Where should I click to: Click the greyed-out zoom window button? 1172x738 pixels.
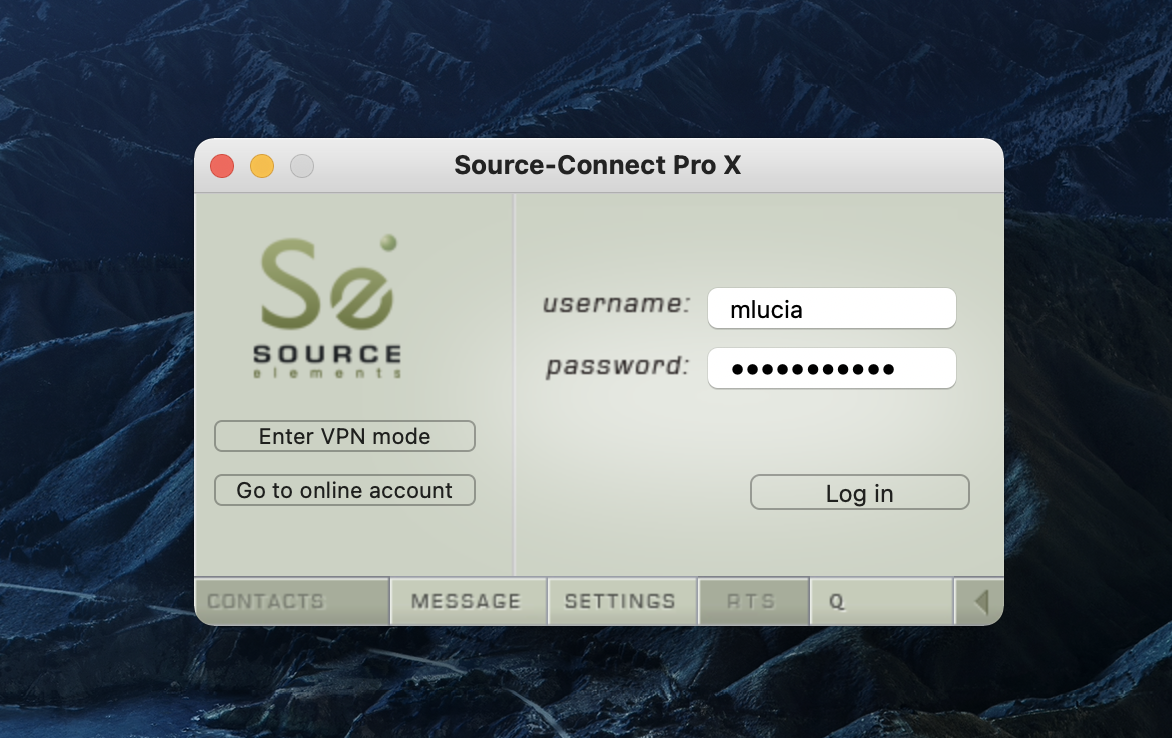click(301, 166)
